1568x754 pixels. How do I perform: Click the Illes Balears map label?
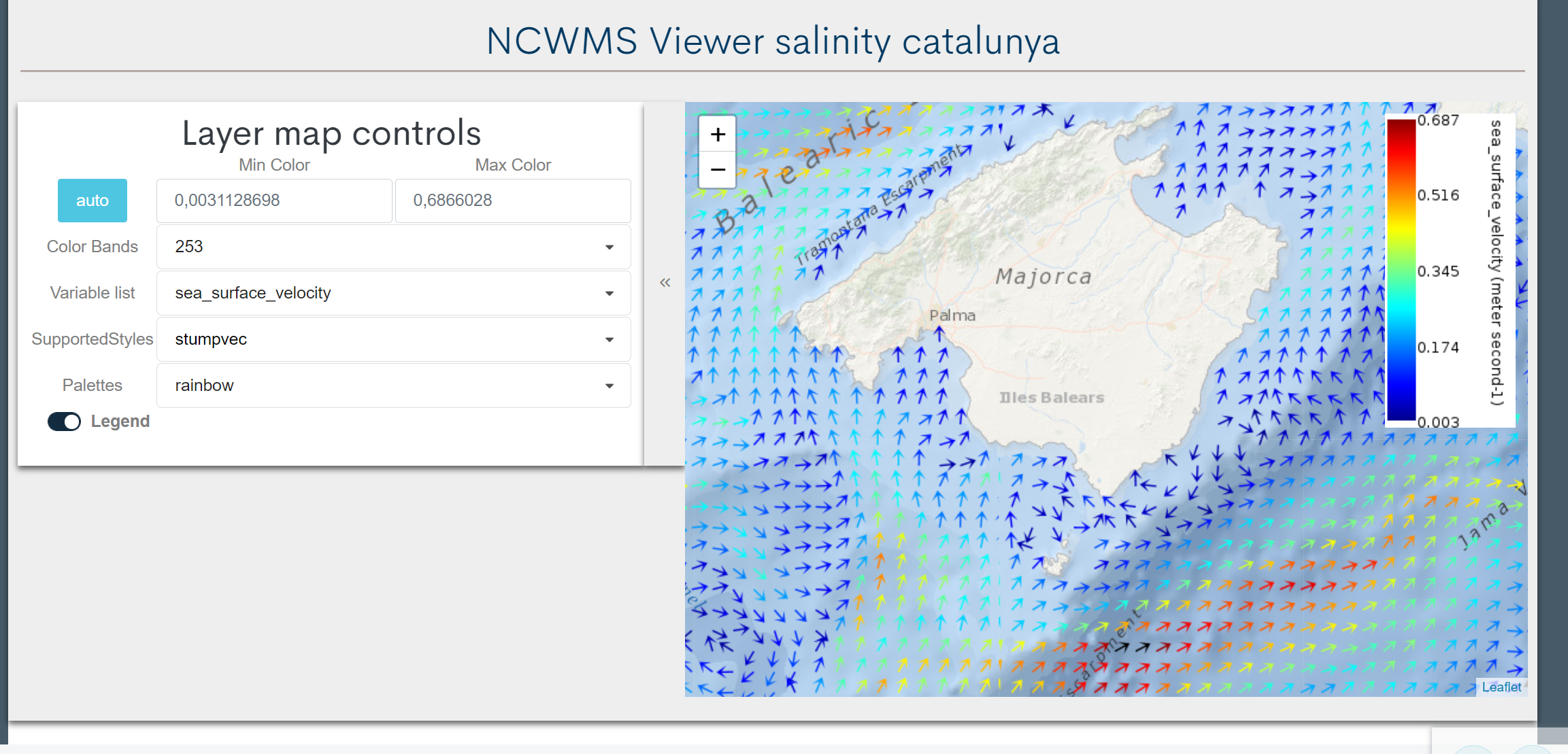1052,398
